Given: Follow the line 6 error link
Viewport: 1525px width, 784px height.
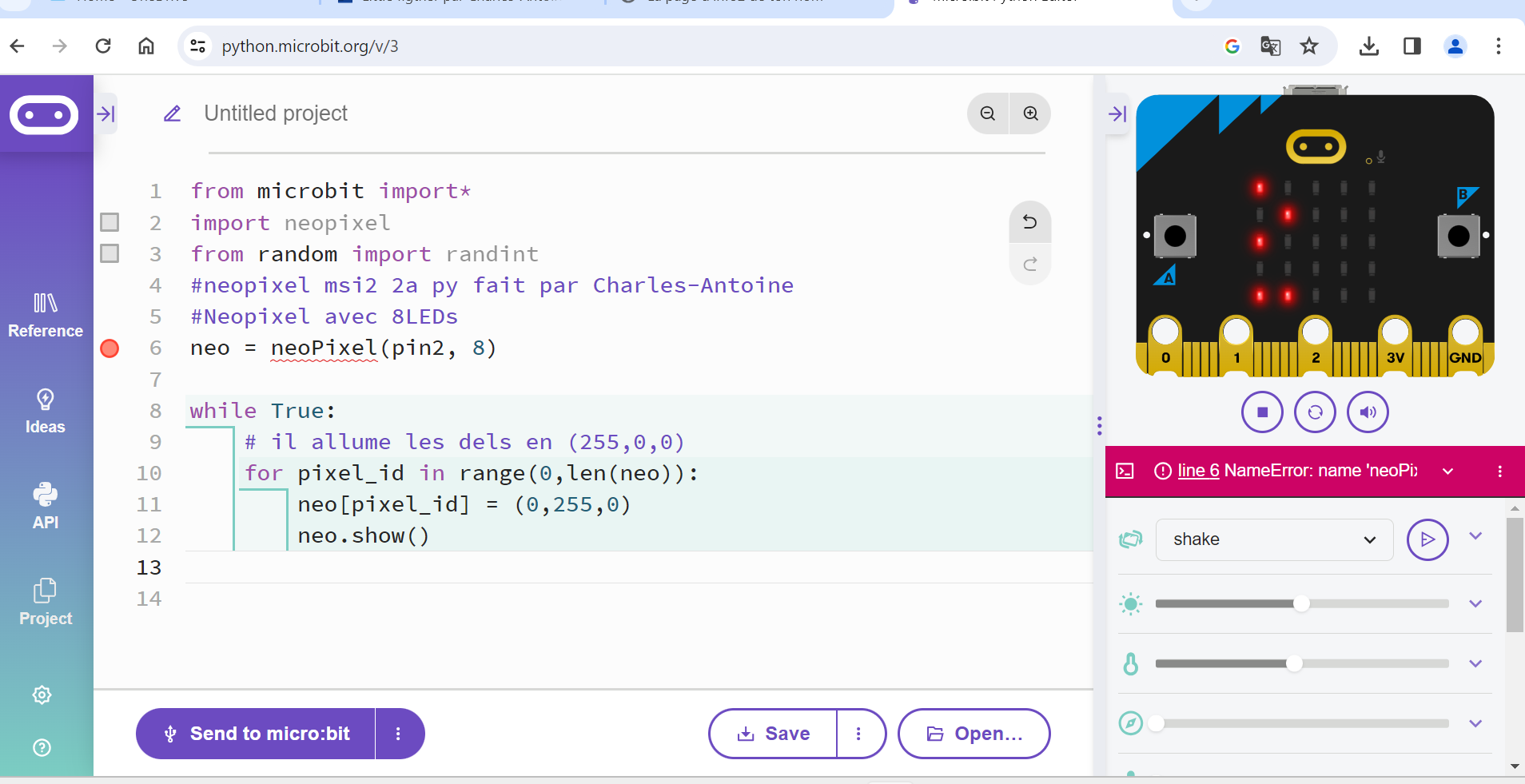Looking at the screenshot, I should [x=1198, y=471].
